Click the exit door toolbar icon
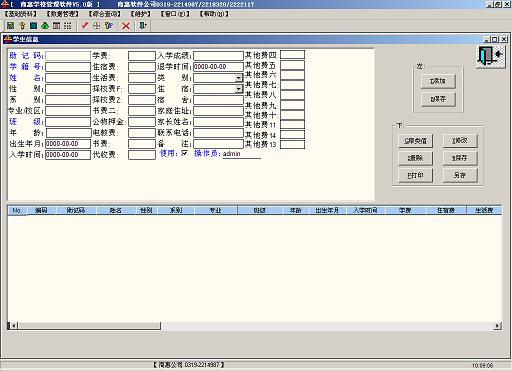Screen dimensions: 512x371 click(x=143, y=26)
